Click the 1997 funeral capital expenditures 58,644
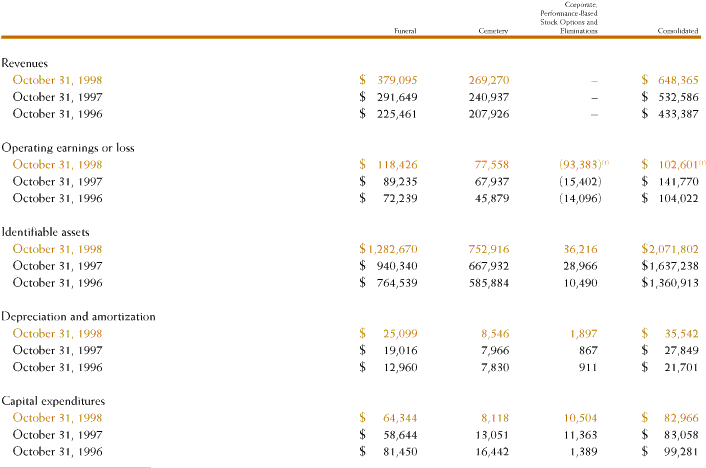The image size is (706, 468). coord(399,435)
